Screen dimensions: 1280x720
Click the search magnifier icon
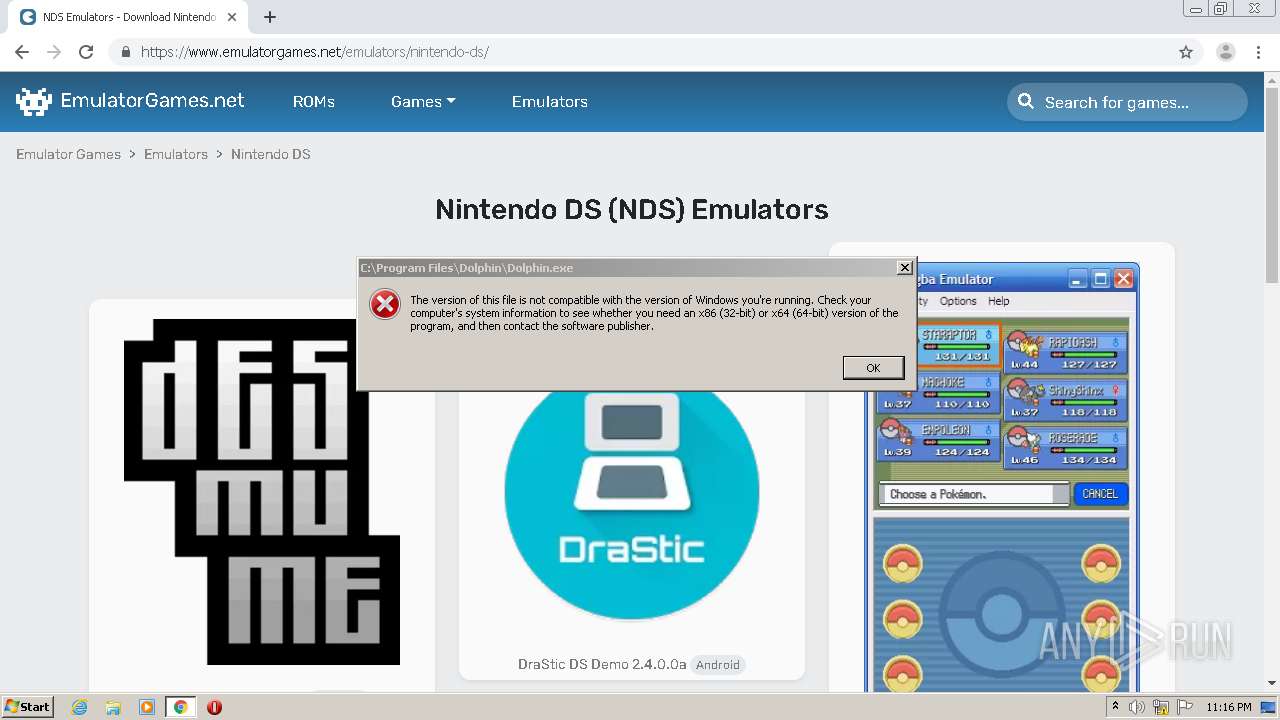(x=1026, y=101)
